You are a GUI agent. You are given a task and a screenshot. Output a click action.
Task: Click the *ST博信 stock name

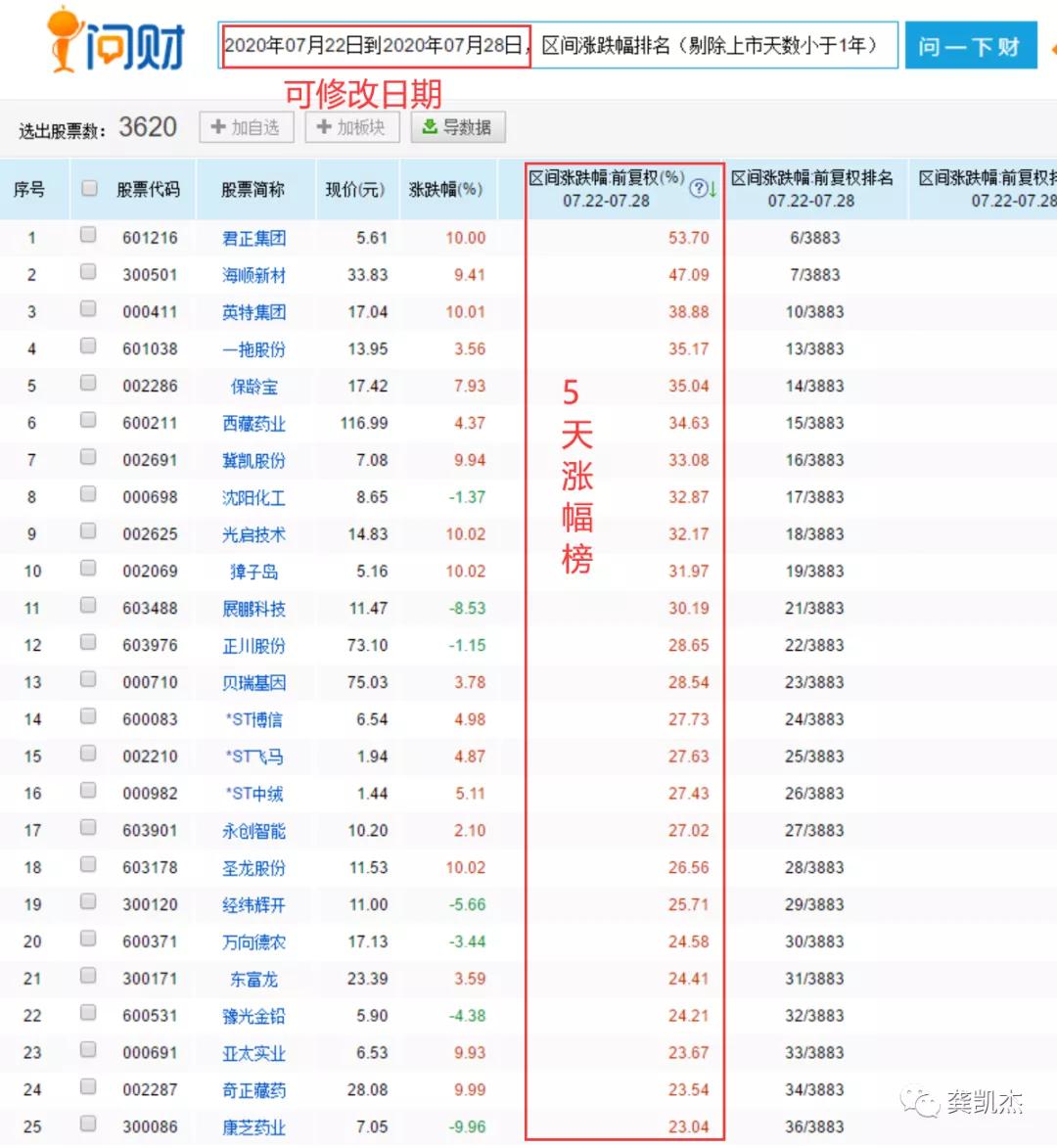tap(254, 719)
